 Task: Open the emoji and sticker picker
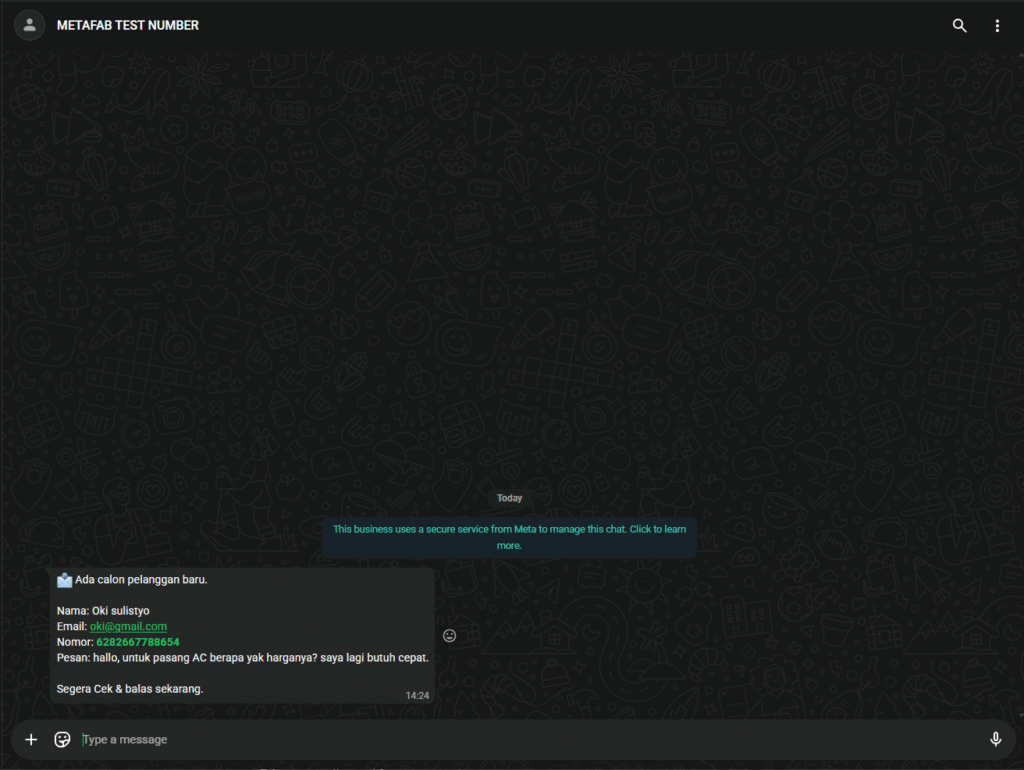pyautogui.click(x=62, y=739)
